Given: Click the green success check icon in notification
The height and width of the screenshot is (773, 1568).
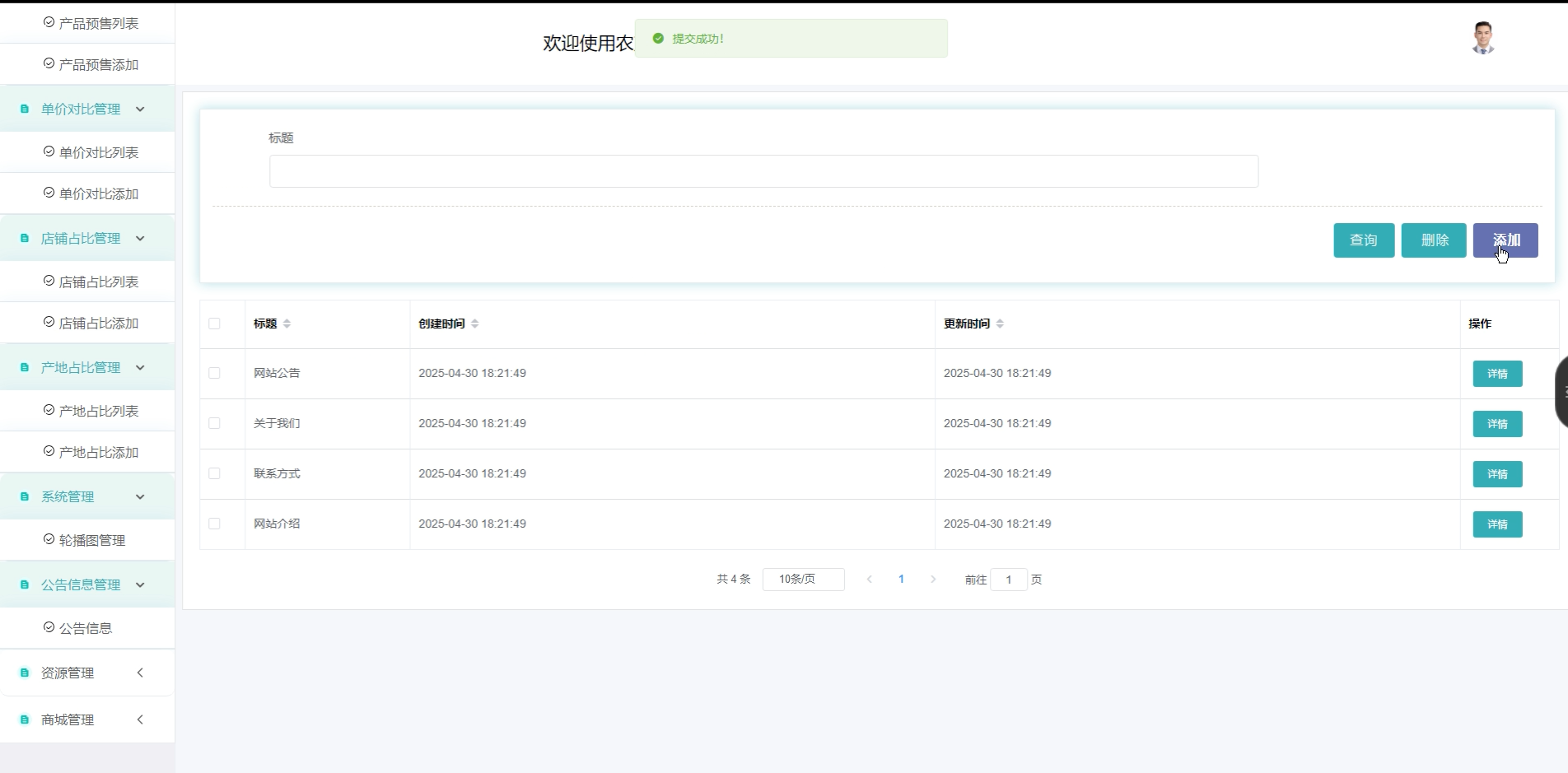Looking at the screenshot, I should (x=658, y=38).
